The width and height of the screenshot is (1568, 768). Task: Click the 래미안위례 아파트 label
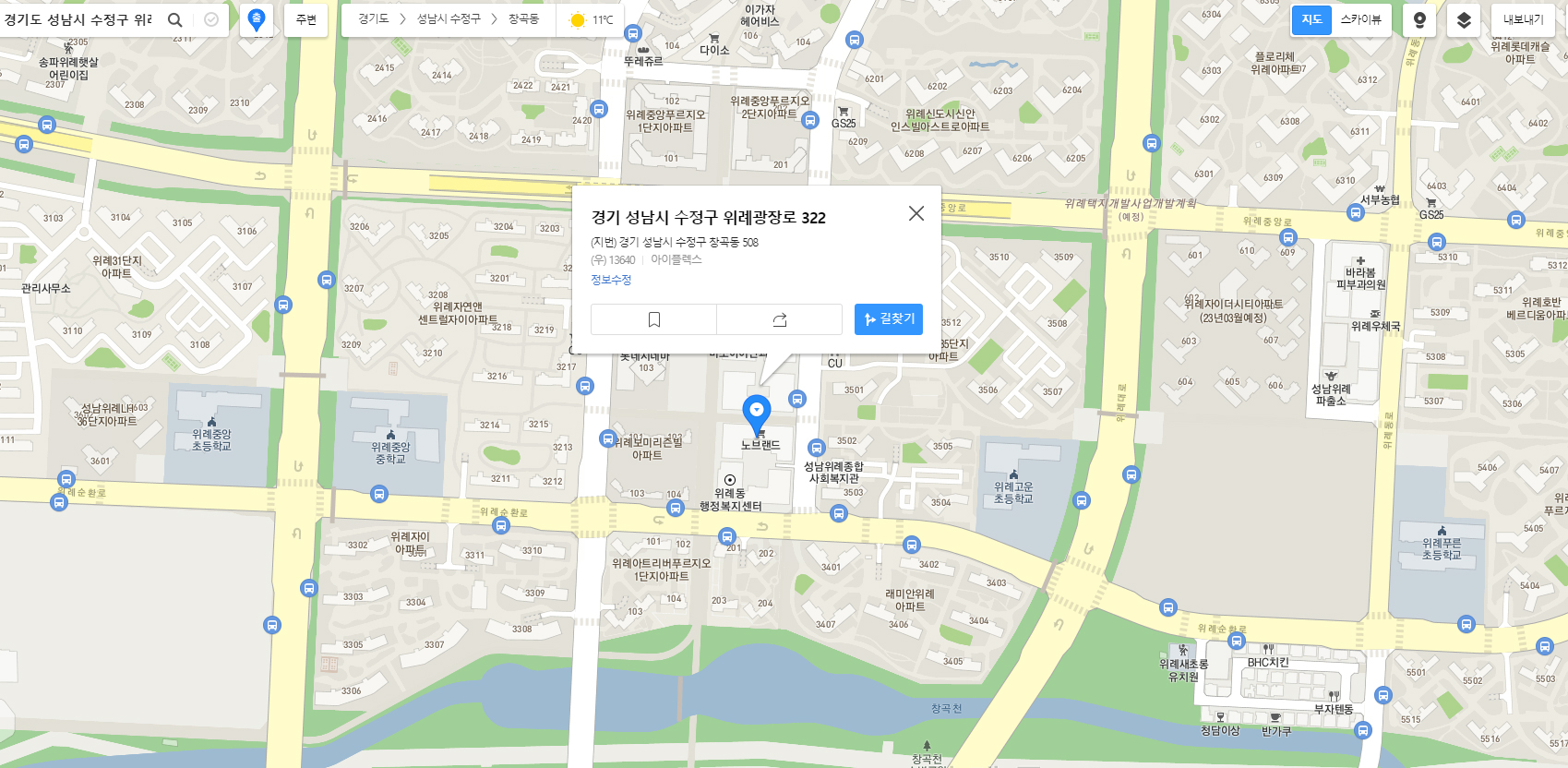910,600
